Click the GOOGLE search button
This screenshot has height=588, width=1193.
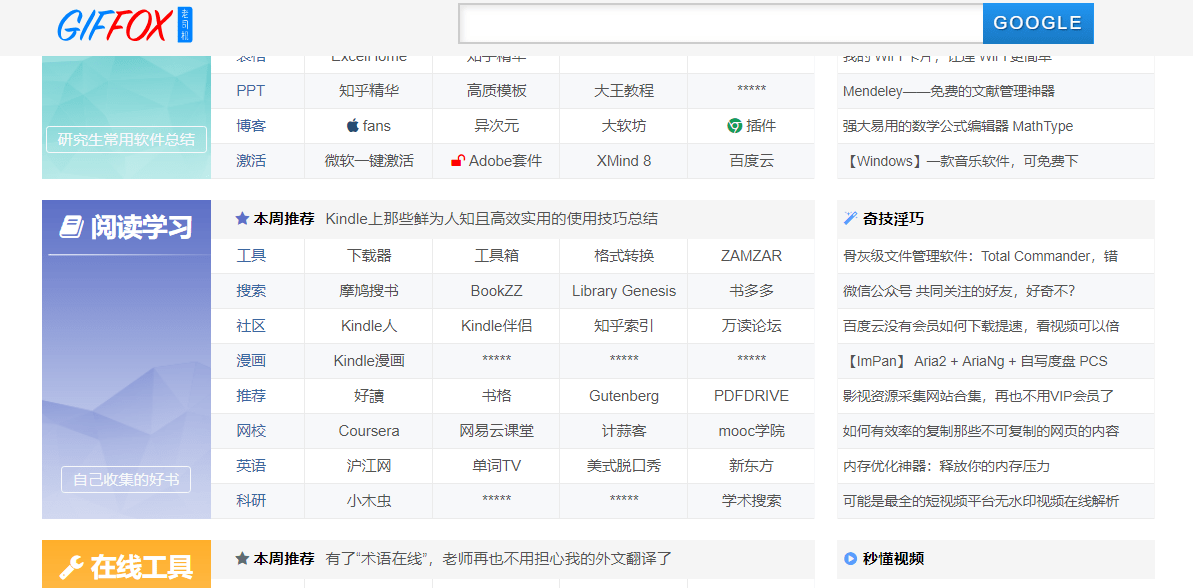pyautogui.click(x=1038, y=24)
